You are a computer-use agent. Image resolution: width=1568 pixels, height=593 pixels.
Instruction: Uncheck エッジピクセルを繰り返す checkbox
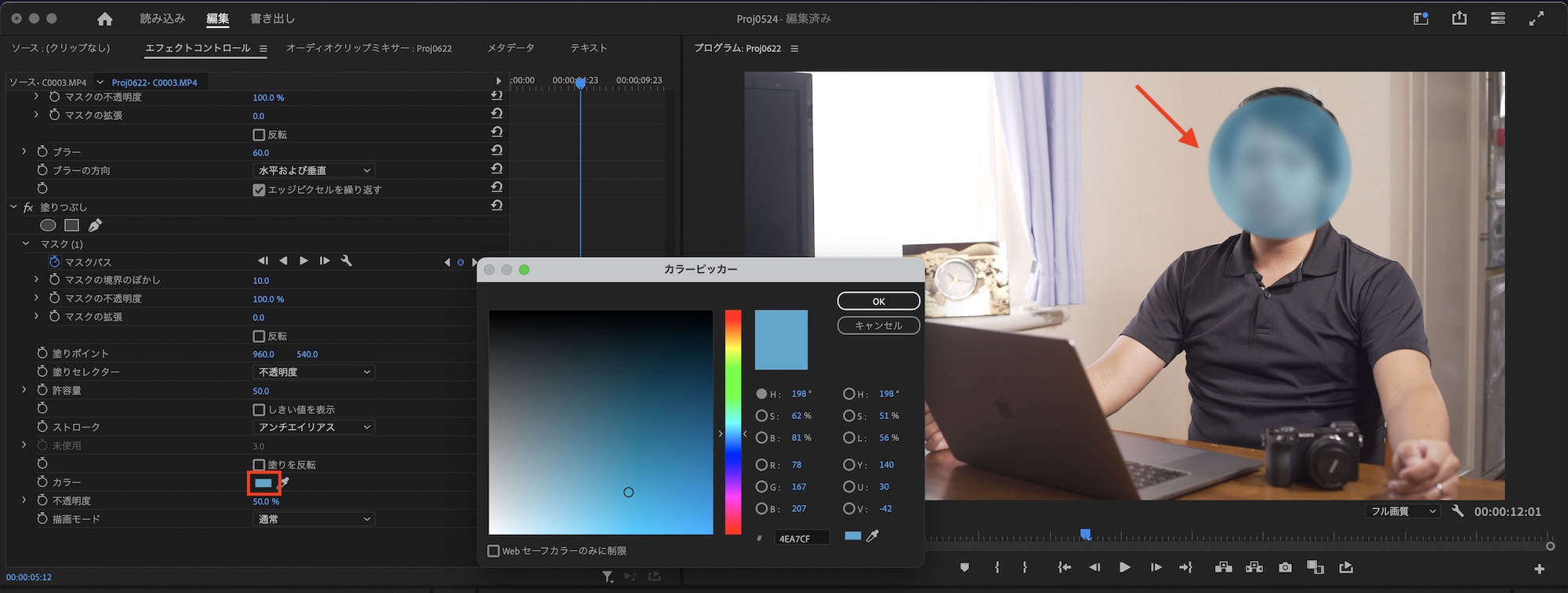[x=259, y=190]
